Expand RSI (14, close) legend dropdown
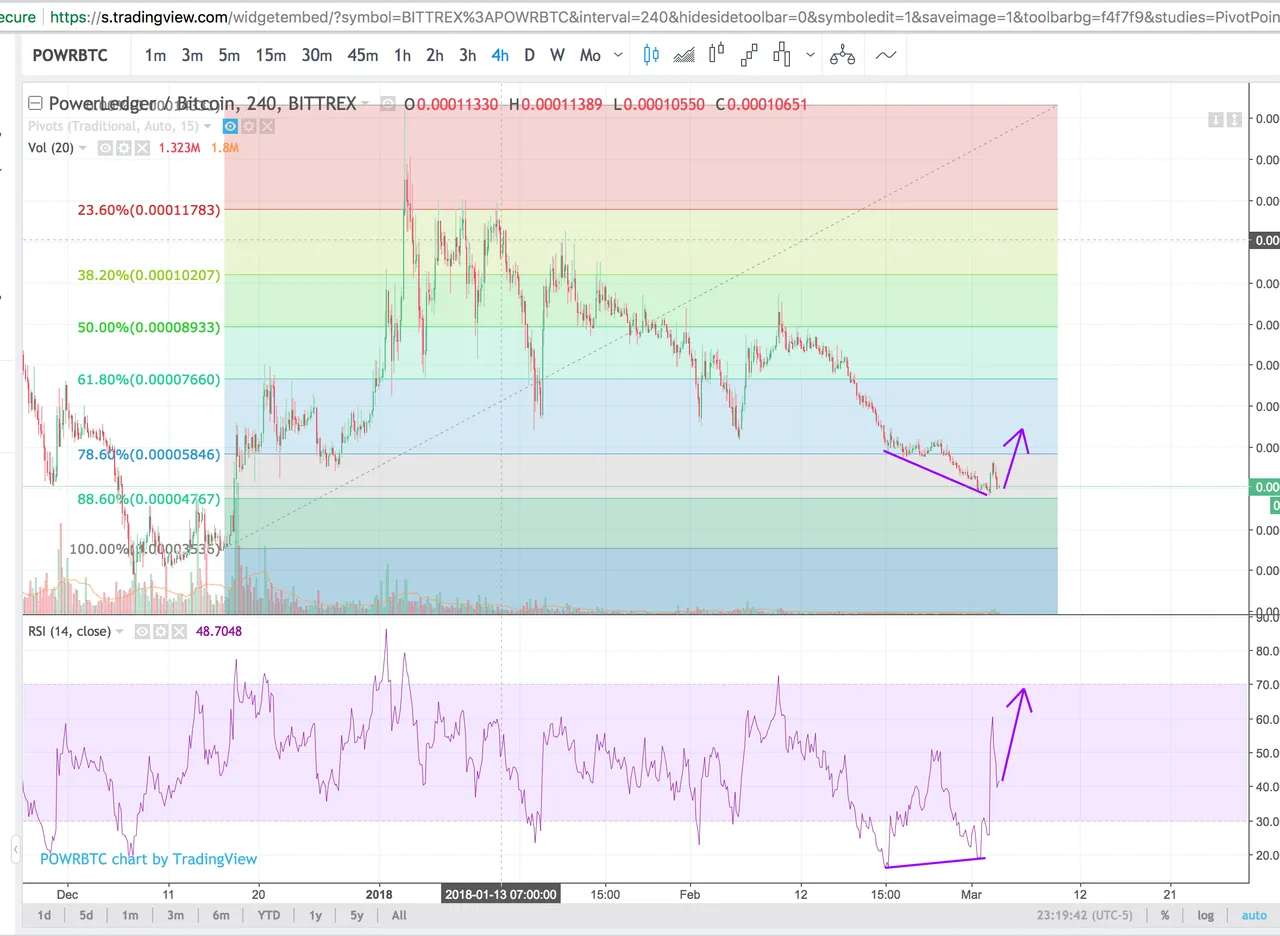 tap(120, 632)
